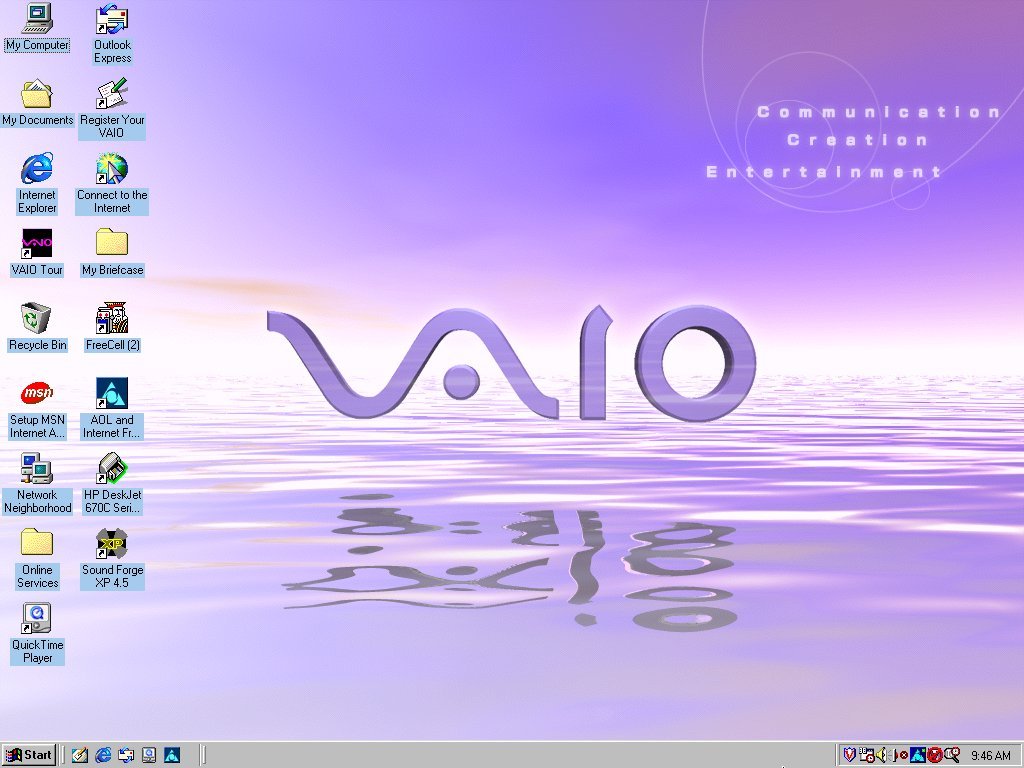Click the My Briefcase folder icon
The height and width of the screenshot is (768, 1024).
click(112, 252)
